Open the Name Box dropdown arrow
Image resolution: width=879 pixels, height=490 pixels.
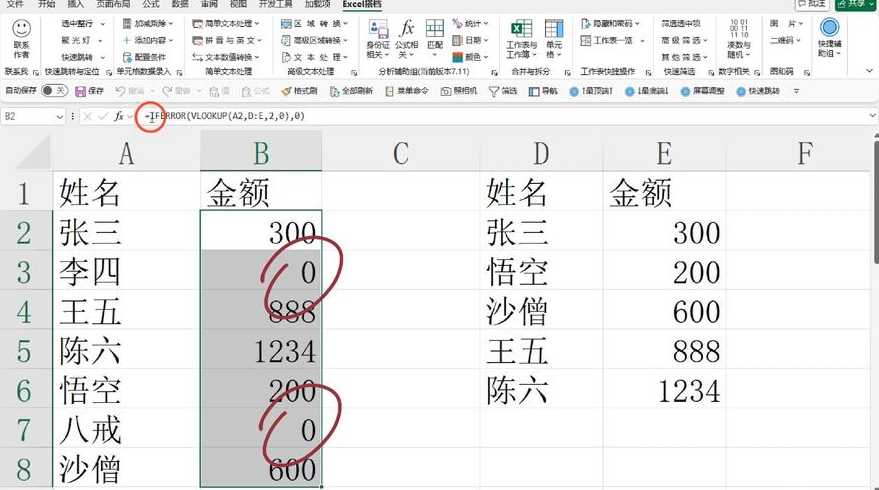(x=59, y=117)
